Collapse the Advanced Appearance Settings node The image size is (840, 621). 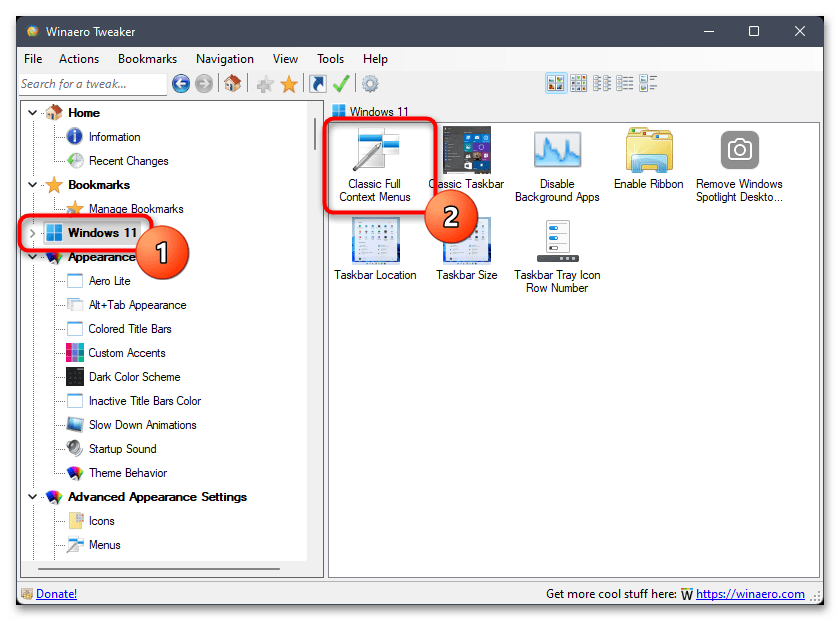coord(32,497)
